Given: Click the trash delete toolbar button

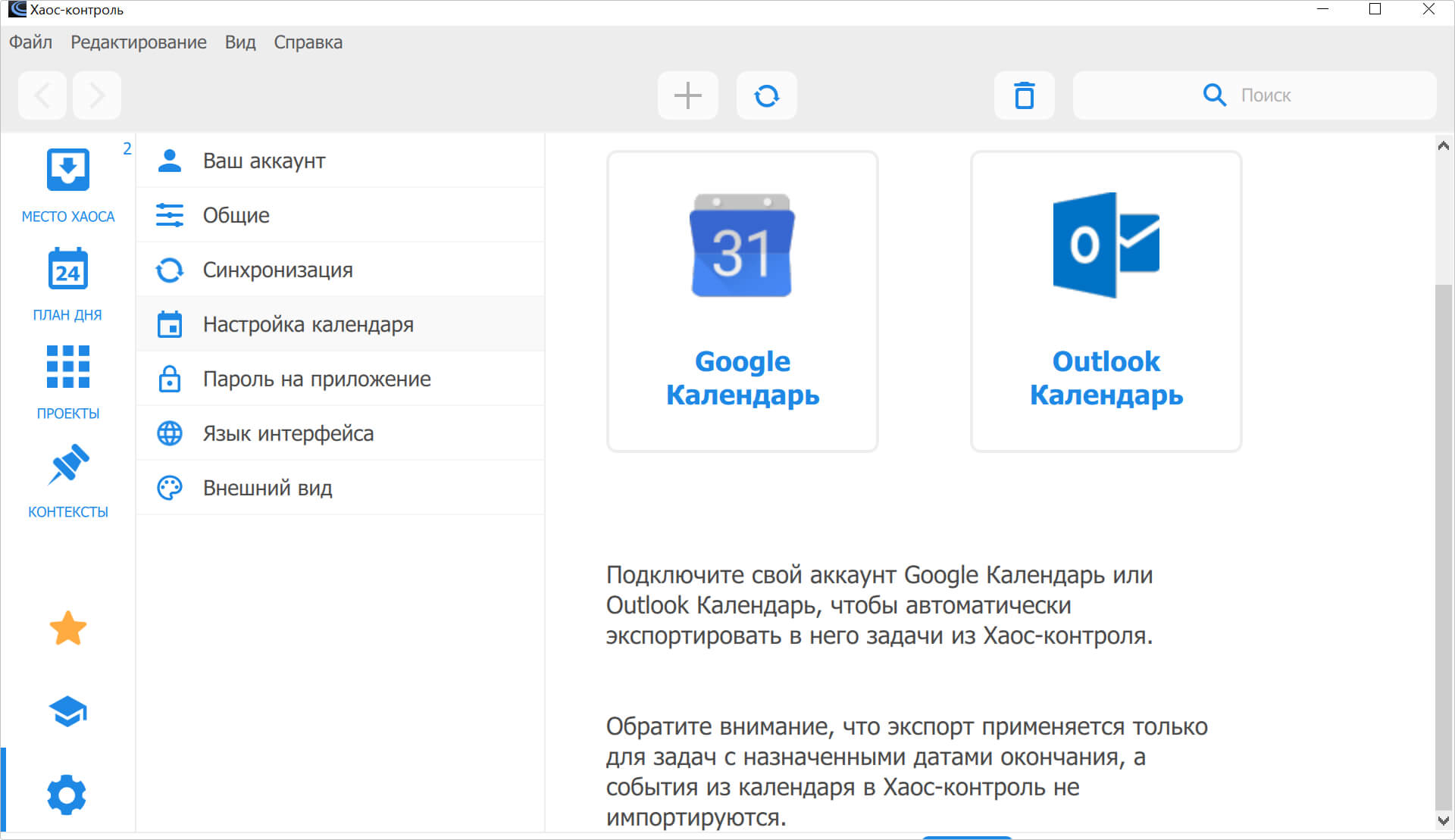Looking at the screenshot, I should [x=1024, y=95].
